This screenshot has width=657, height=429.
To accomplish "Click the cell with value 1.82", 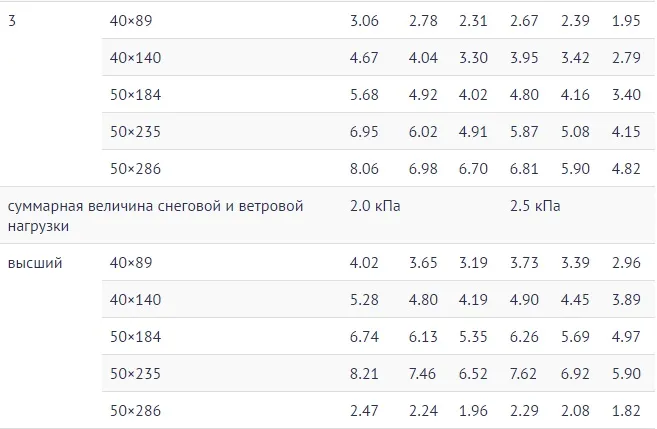I will (628, 410).
